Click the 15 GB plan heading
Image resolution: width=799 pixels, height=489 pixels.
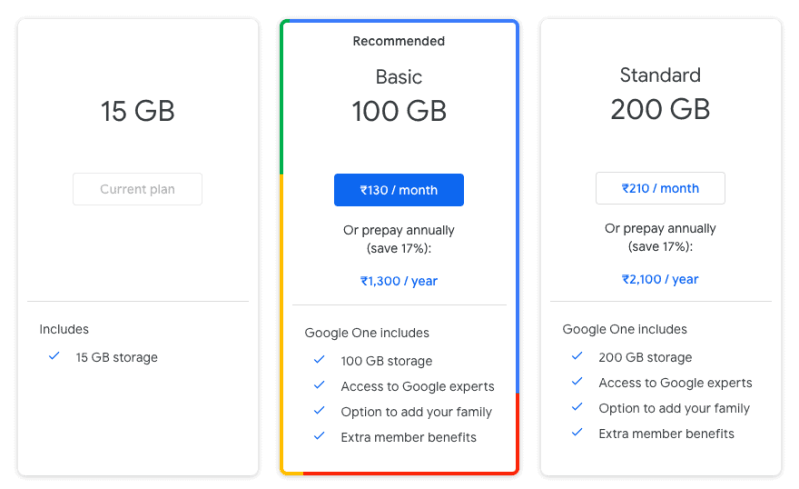pyautogui.click(x=138, y=111)
